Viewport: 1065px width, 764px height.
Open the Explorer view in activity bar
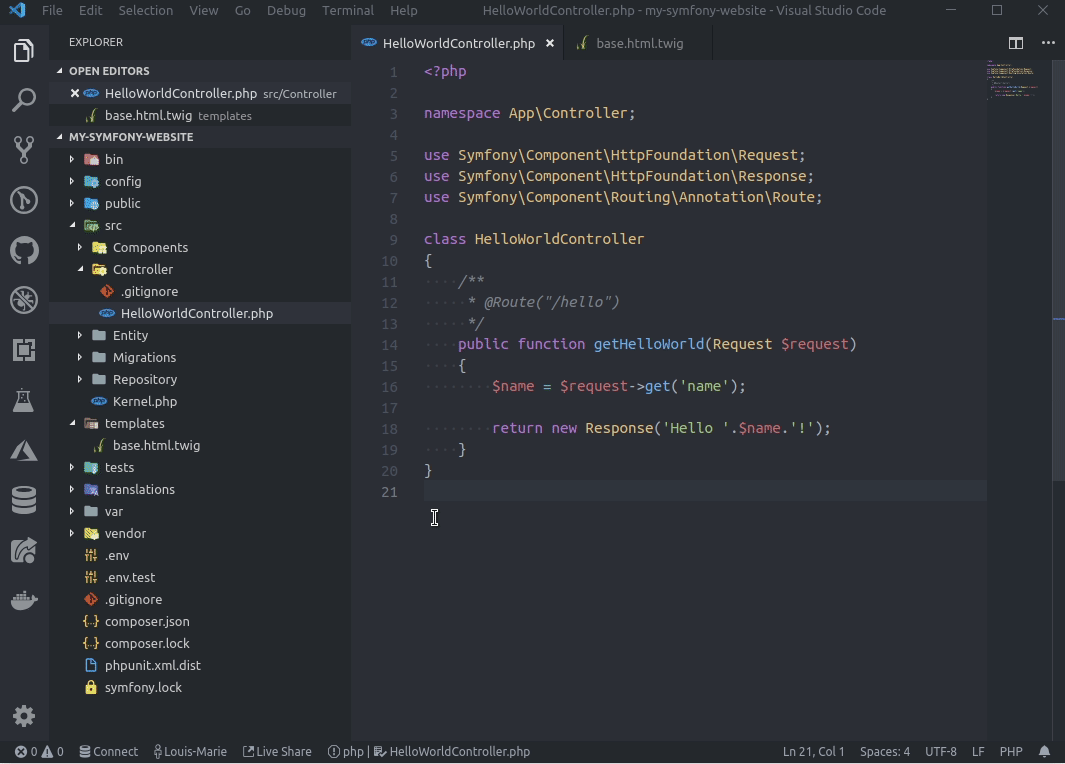pos(24,50)
